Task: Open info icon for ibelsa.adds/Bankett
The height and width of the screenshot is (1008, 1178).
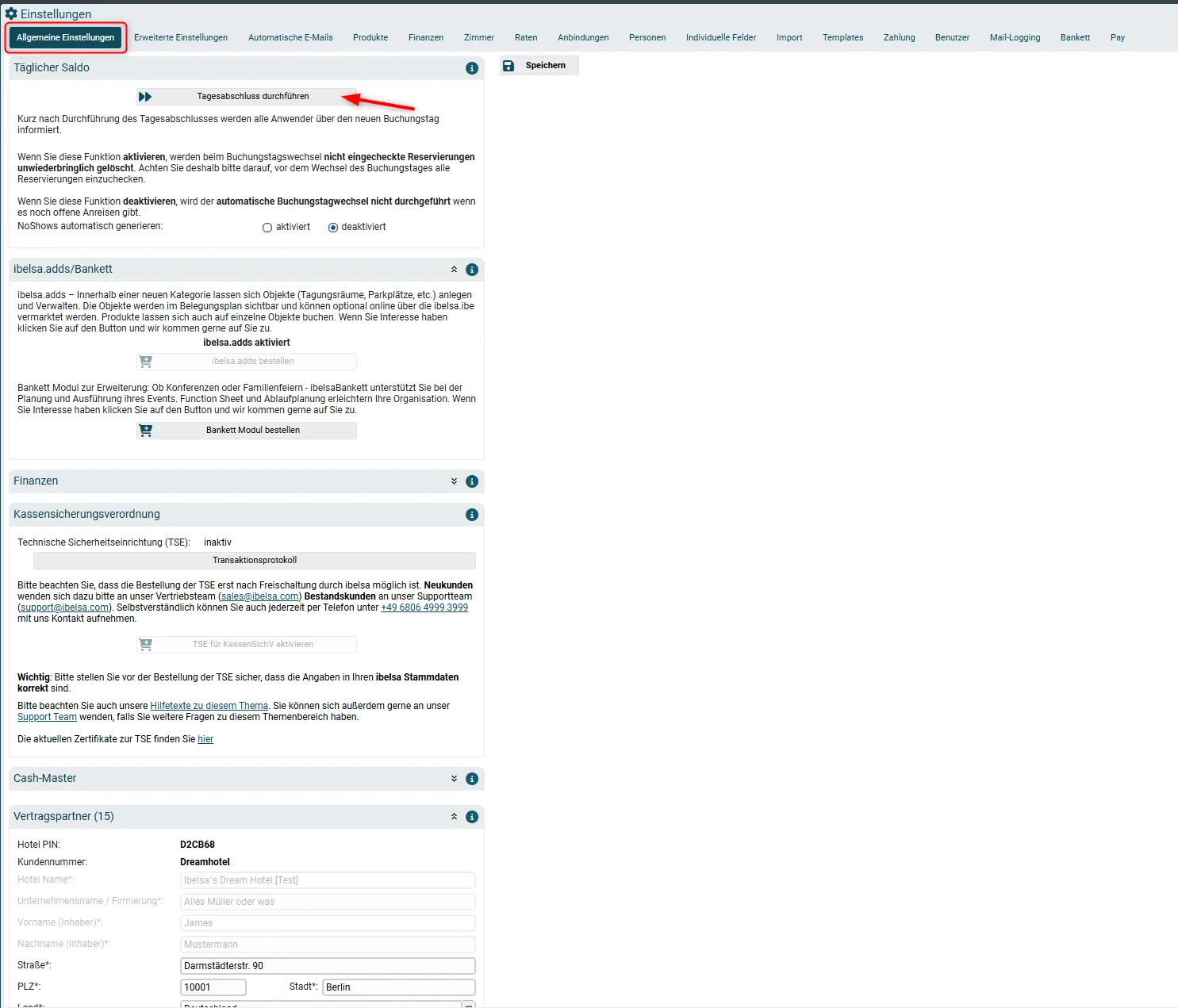Action: [472, 270]
